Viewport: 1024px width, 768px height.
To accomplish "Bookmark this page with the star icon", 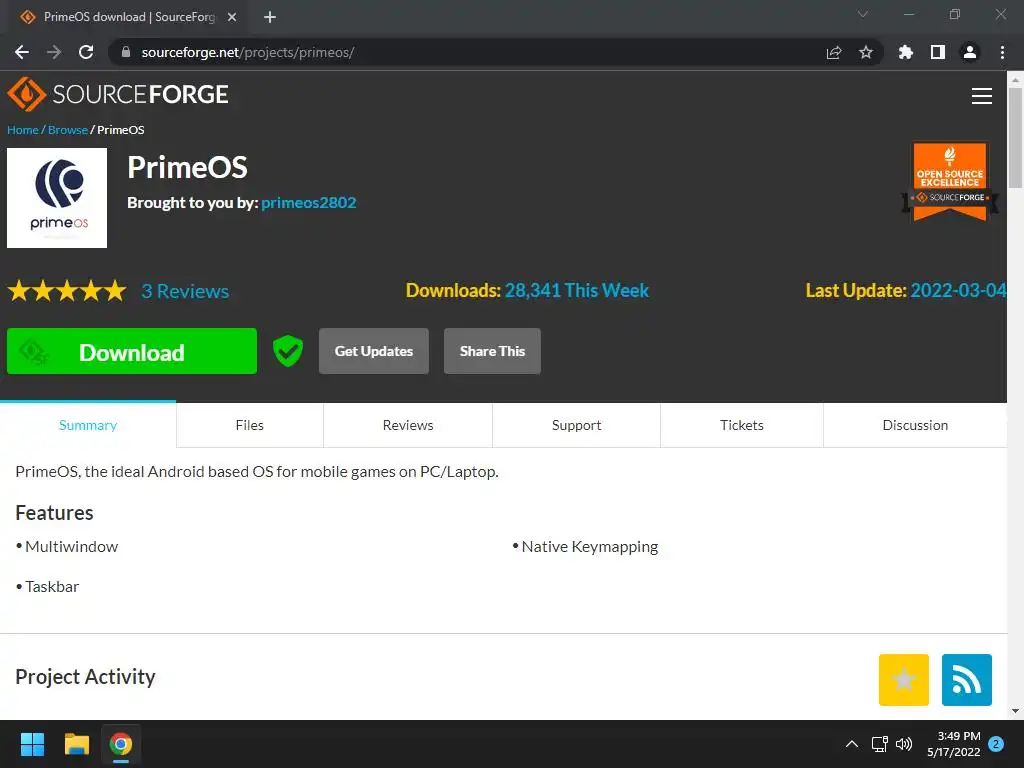I will [x=866, y=52].
